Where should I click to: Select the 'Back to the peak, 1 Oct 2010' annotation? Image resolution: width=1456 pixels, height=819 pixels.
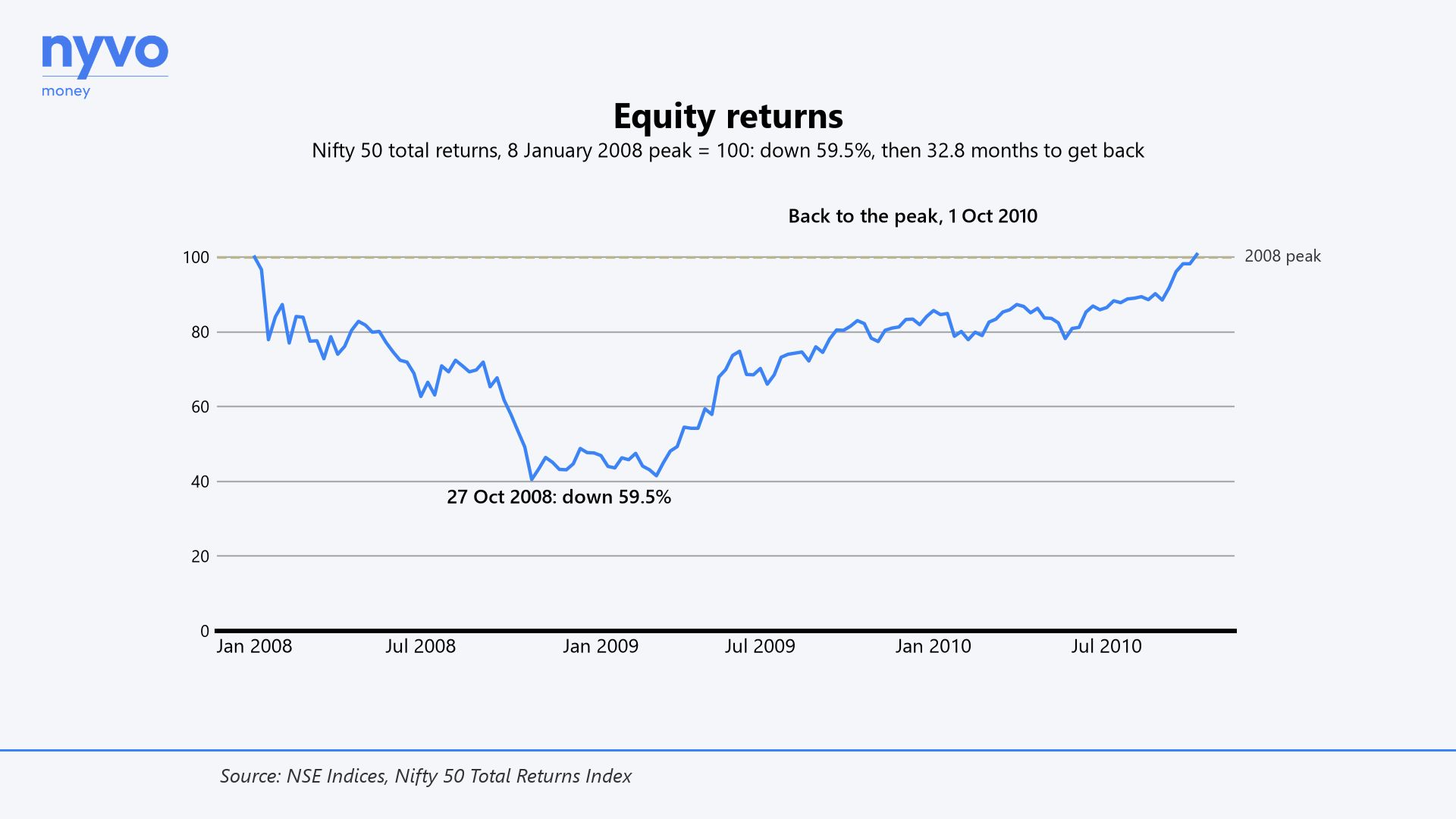(x=913, y=216)
